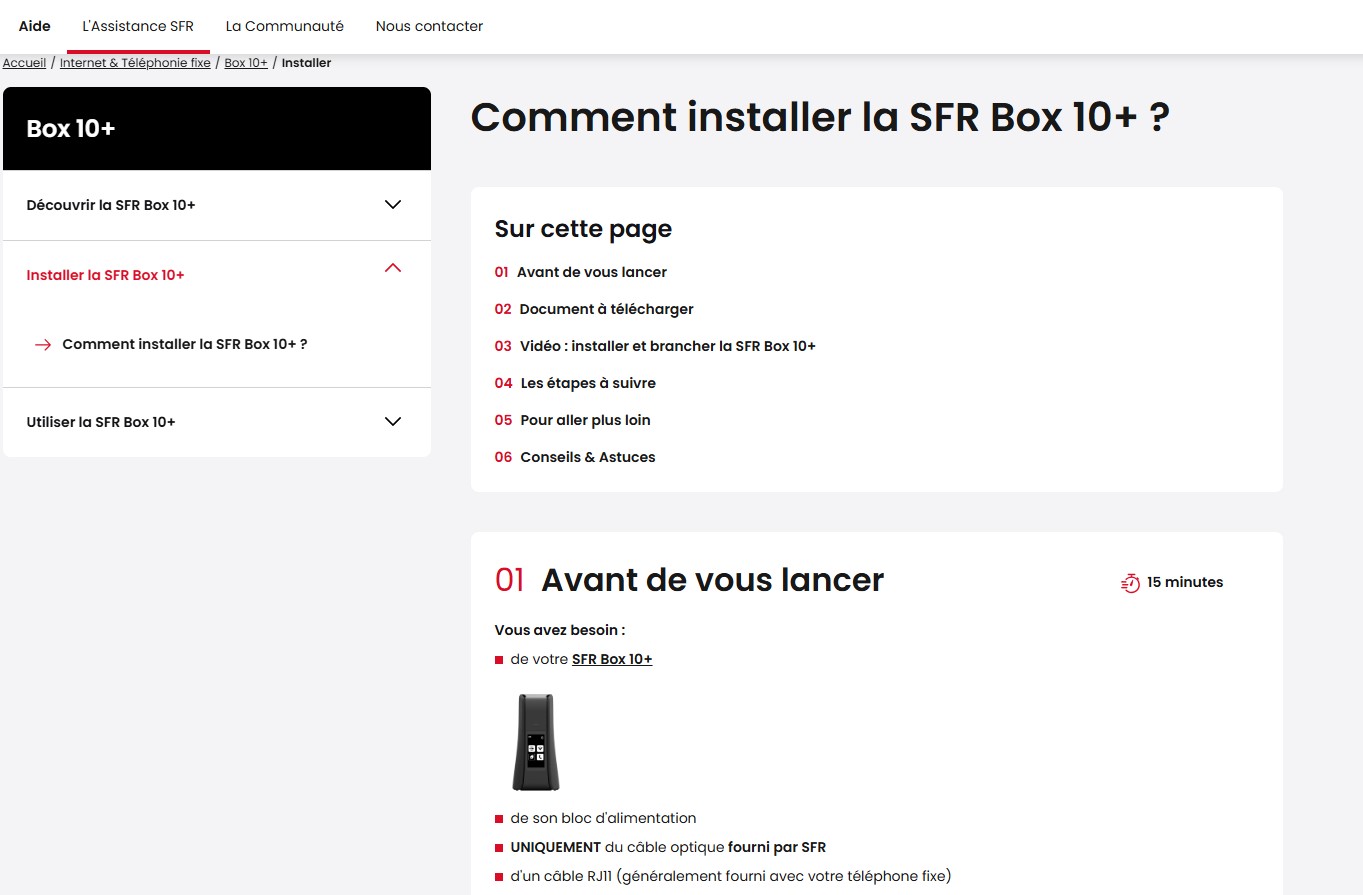1363x895 pixels.
Task: Select Les étapes à suivre in summary
Action: coord(587,382)
